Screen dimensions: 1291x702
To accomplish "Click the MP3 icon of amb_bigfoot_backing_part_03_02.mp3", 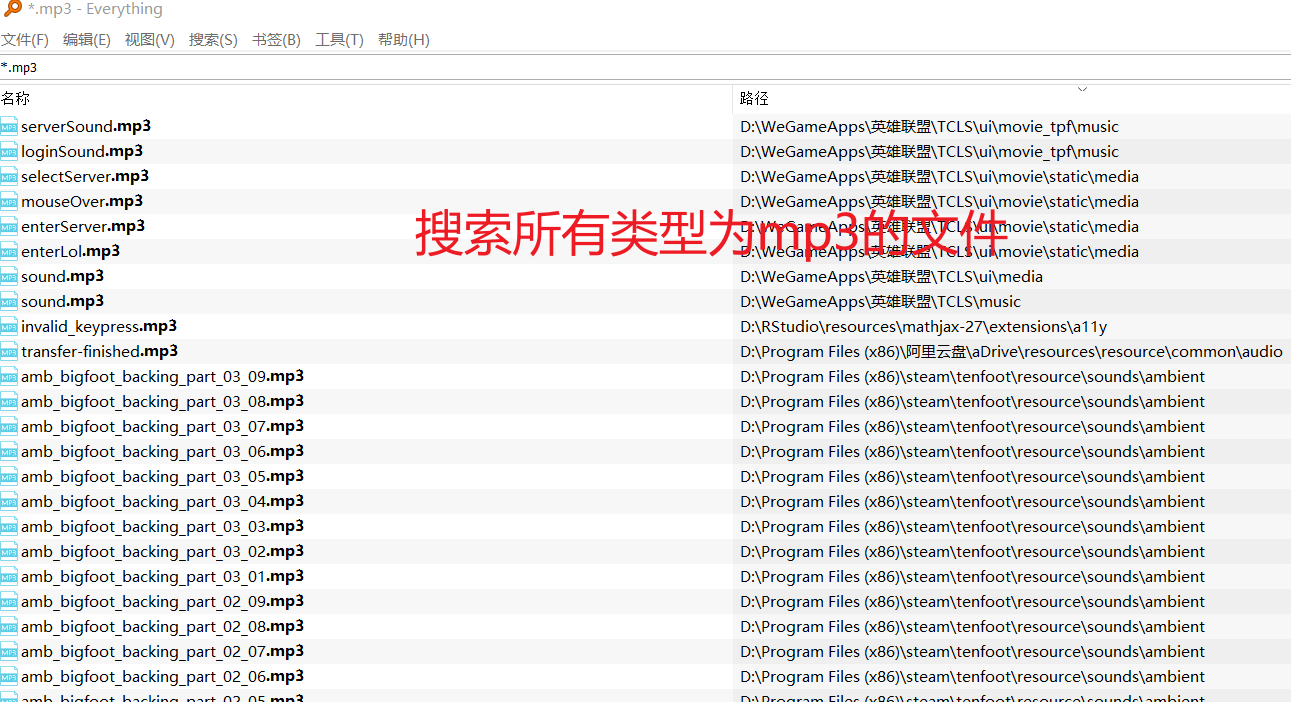I will tap(9, 551).
